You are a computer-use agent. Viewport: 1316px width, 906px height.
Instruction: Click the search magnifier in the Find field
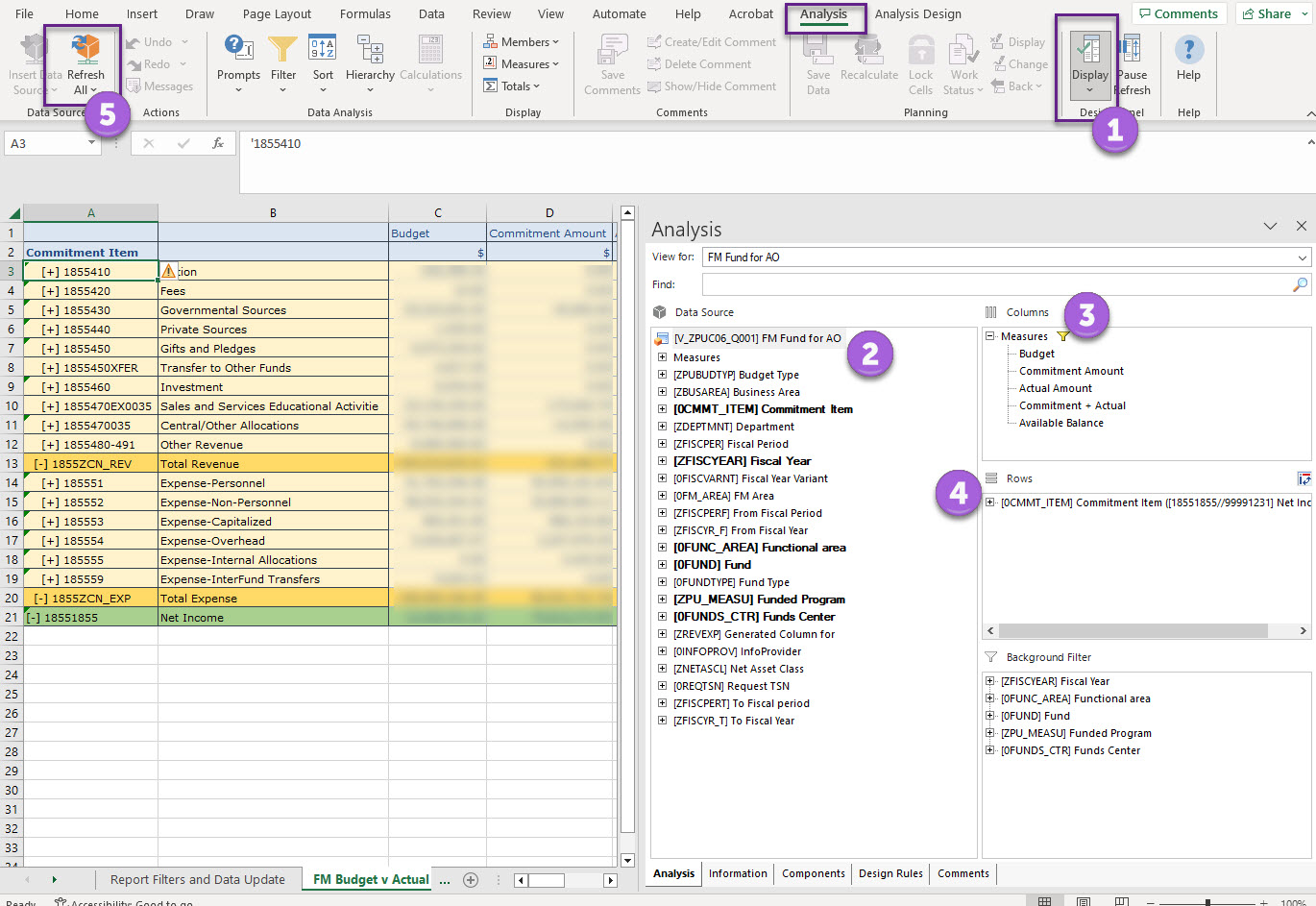[x=1300, y=284]
